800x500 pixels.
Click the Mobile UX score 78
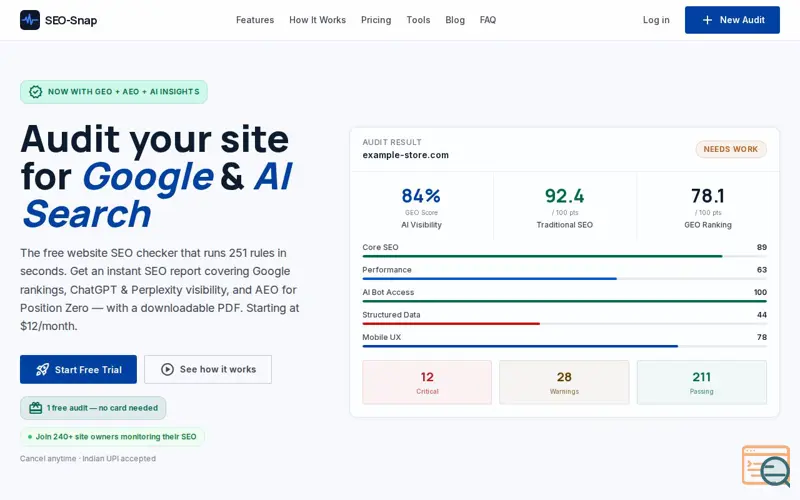tap(762, 337)
